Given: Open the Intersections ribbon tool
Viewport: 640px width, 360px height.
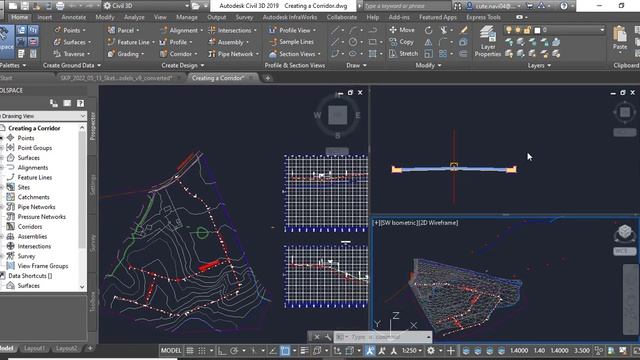Looking at the screenshot, I should click(x=232, y=30).
